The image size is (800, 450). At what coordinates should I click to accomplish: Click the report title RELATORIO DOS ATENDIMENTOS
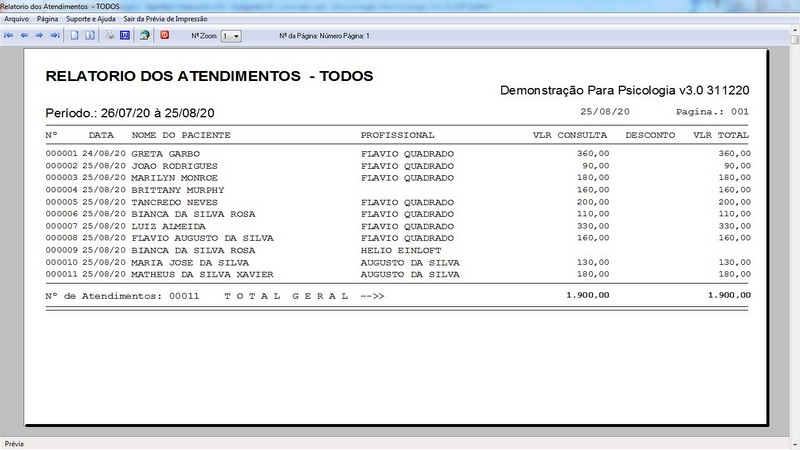tap(209, 76)
